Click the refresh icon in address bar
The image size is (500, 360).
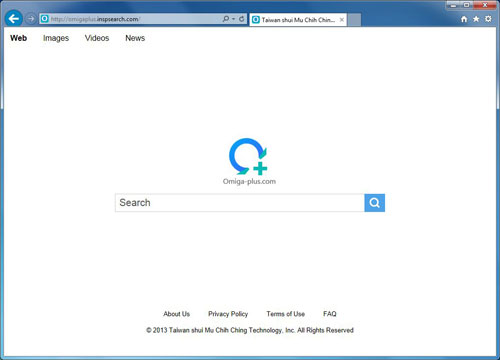pos(242,19)
